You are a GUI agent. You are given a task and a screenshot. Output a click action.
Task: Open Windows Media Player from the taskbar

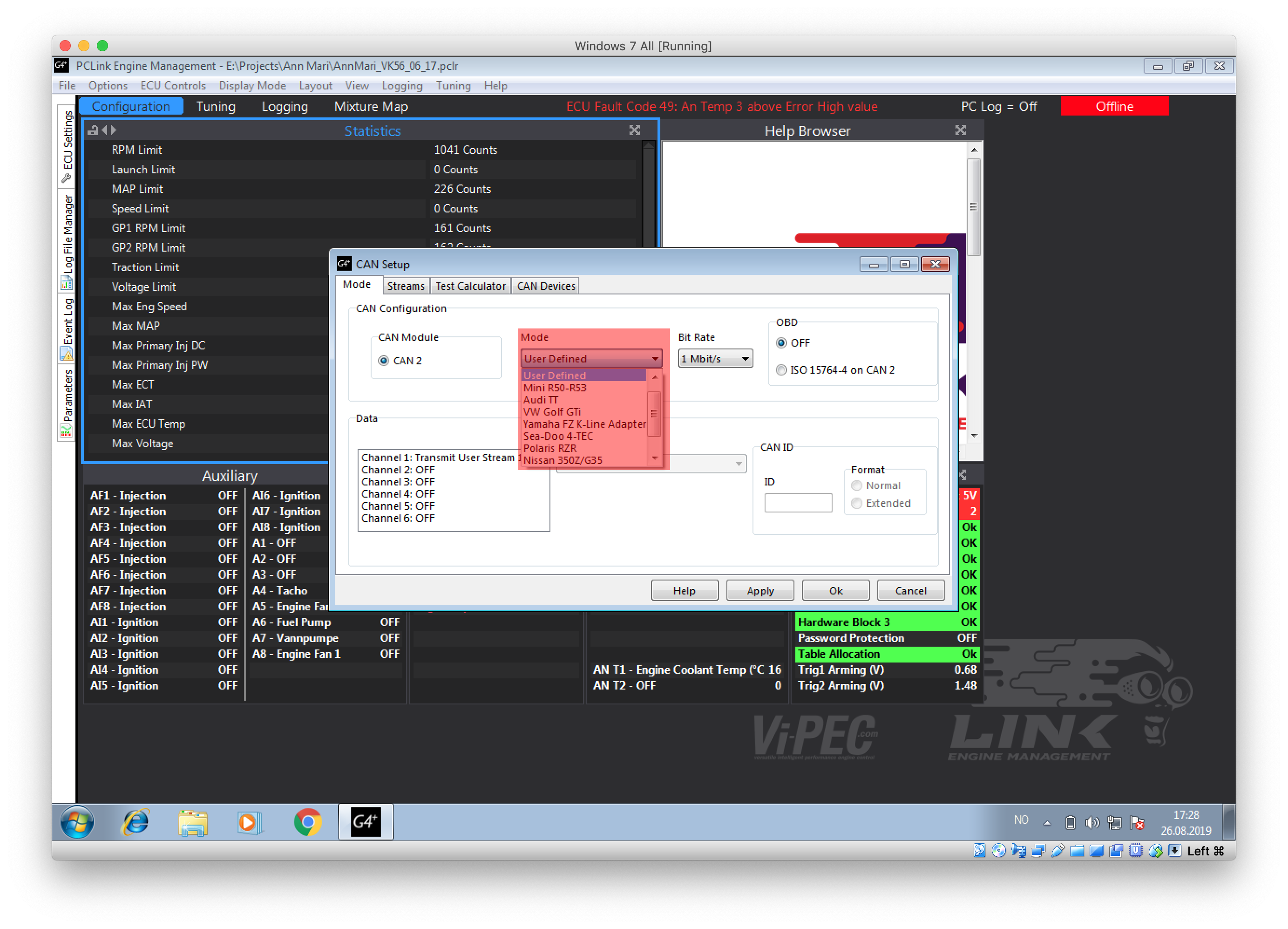click(x=249, y=822)
